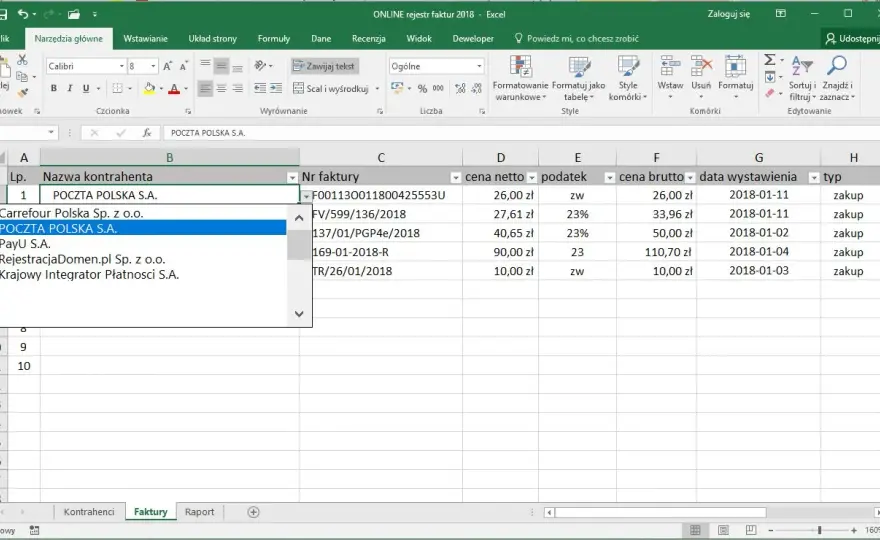Image resolution: width=880 pixels, height=540 pixels.
Task: Click the Format Painter brush icon
Action: (x=23, y=93)
